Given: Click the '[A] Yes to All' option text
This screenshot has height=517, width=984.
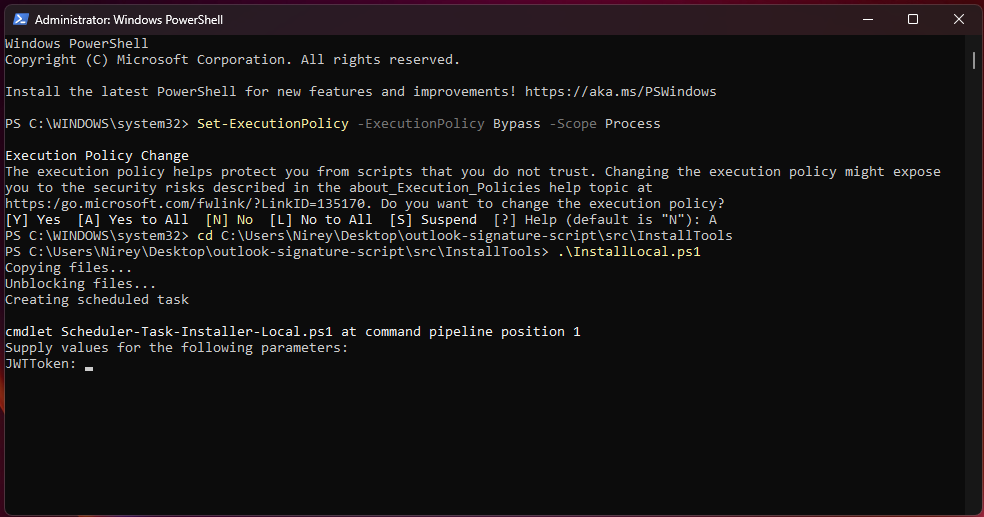Looking at the screenshot, I should pos(133,220).
